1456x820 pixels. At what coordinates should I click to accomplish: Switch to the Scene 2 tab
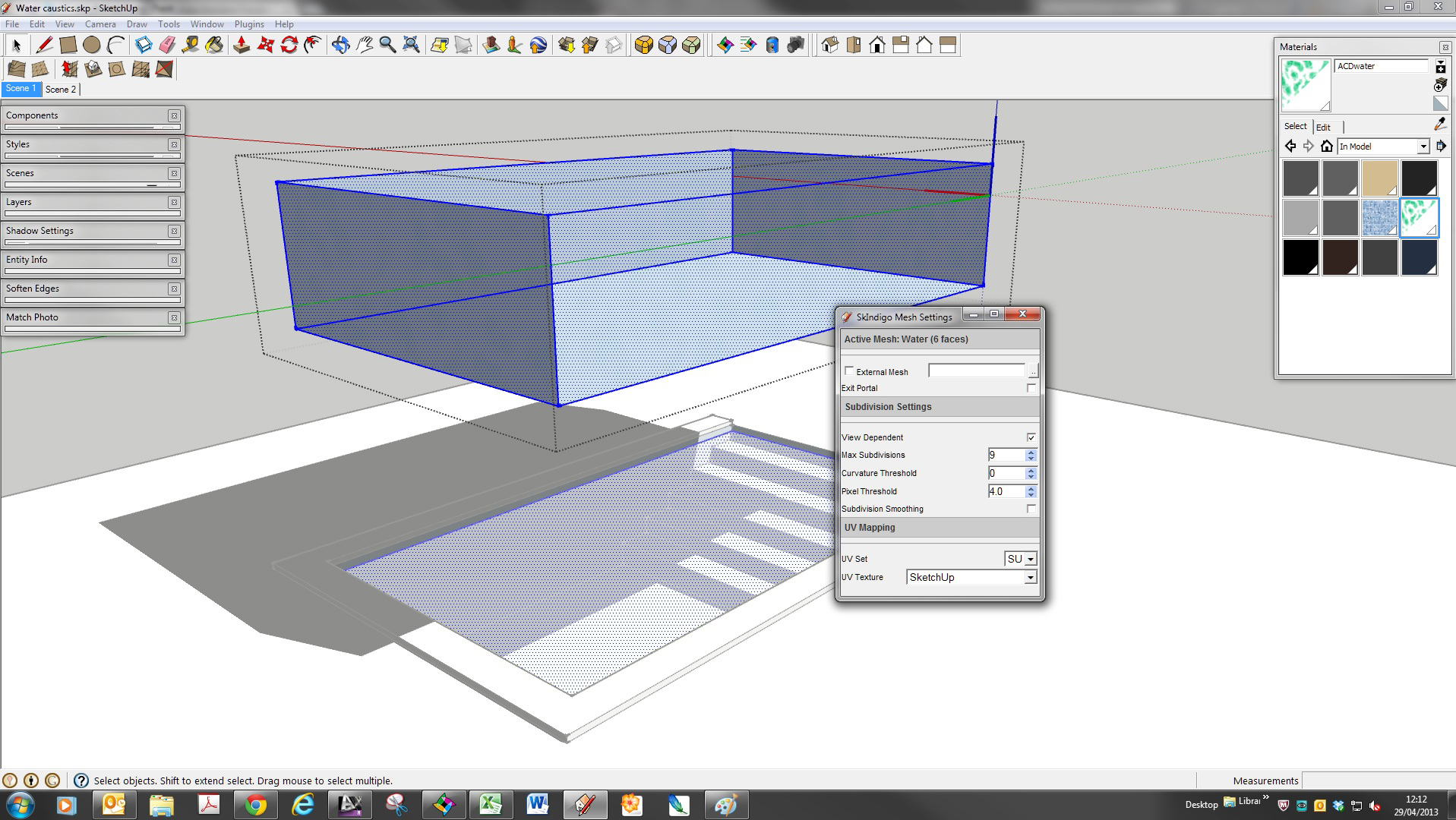[x=61, y=89]
